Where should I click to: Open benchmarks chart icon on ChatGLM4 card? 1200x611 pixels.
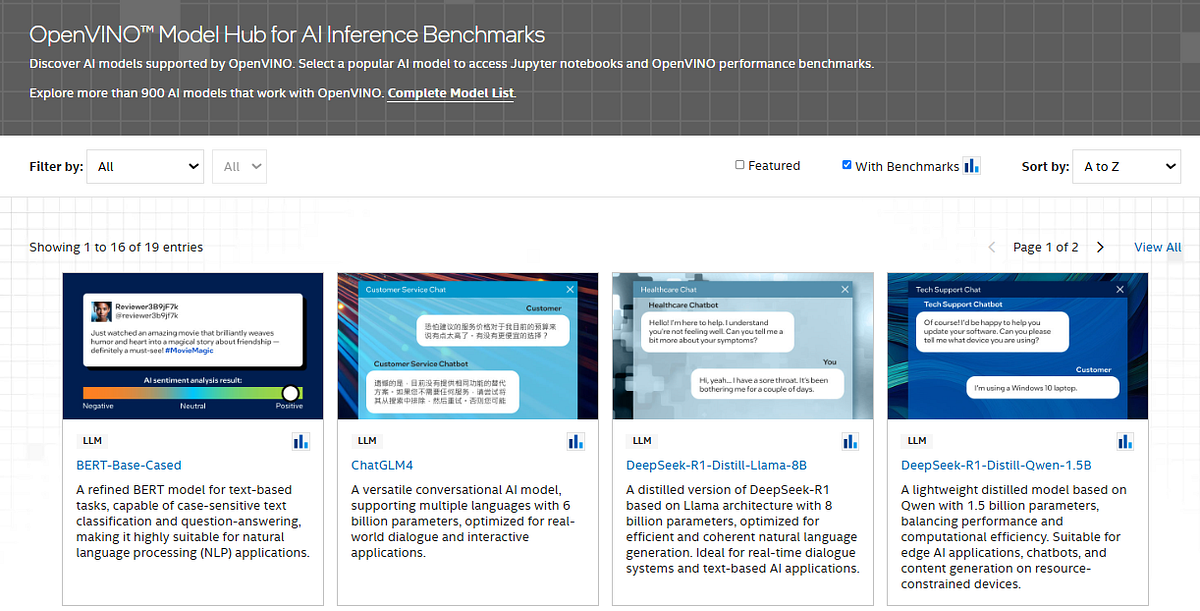(x=575, y=440)
